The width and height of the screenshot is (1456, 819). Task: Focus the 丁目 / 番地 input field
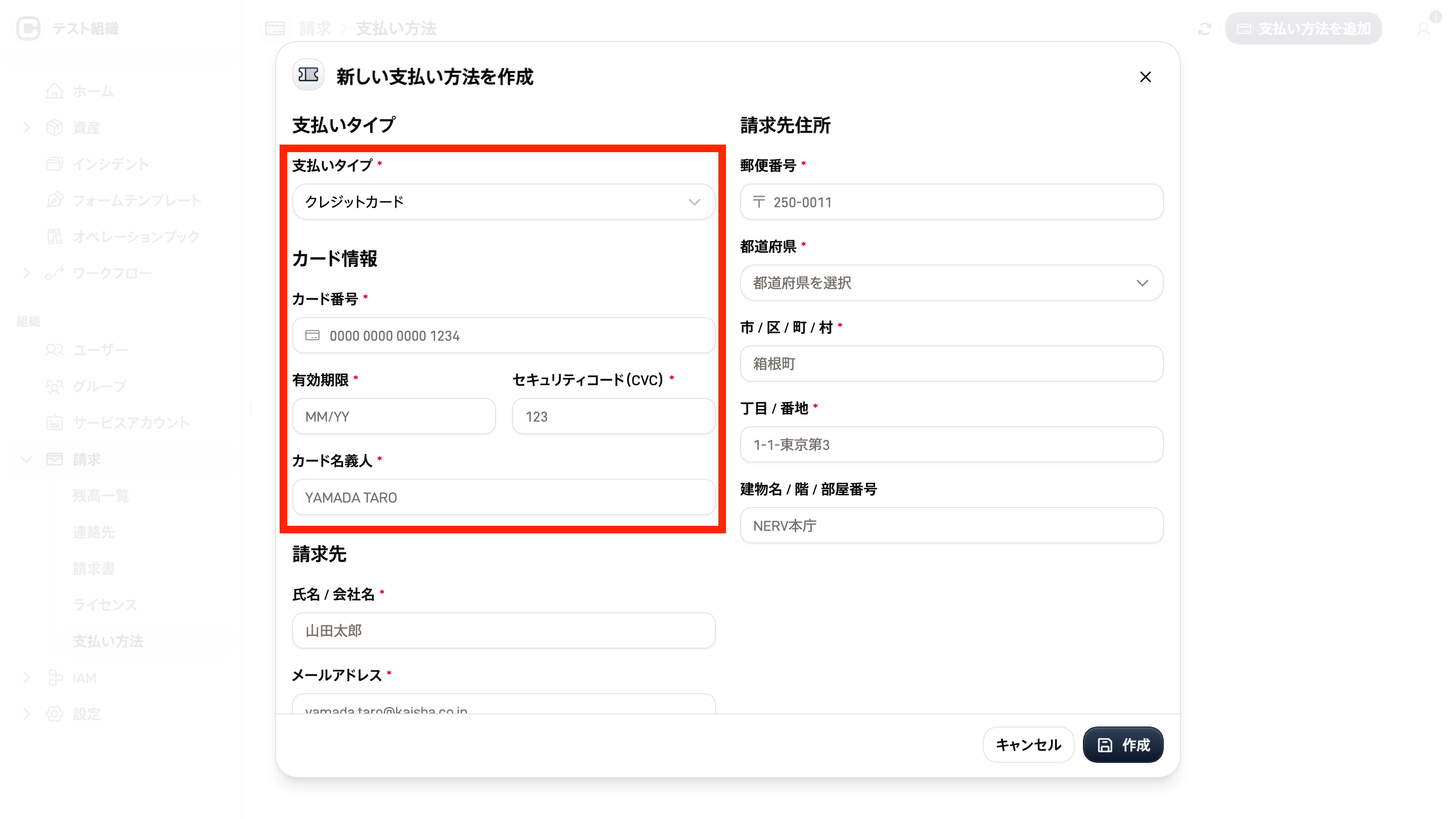point(951,444)
